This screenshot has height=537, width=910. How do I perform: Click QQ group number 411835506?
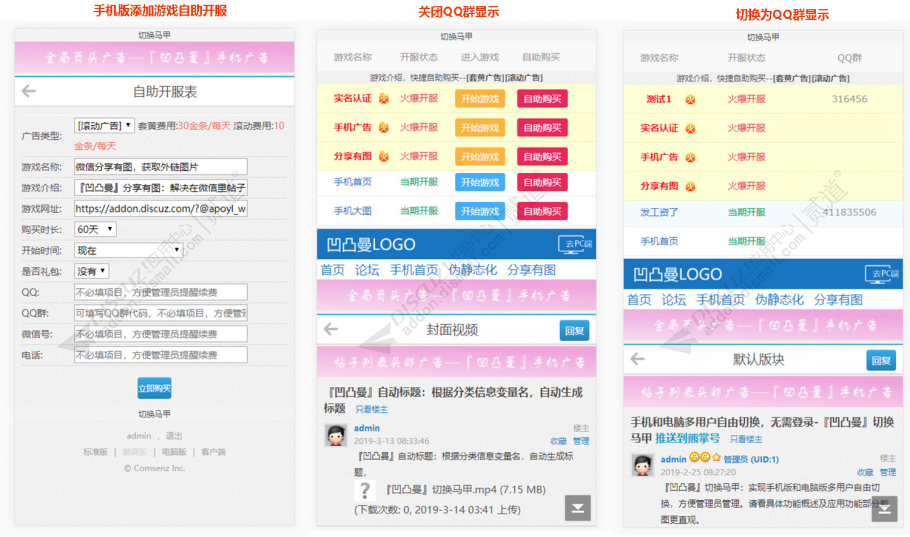coord(849,212)
